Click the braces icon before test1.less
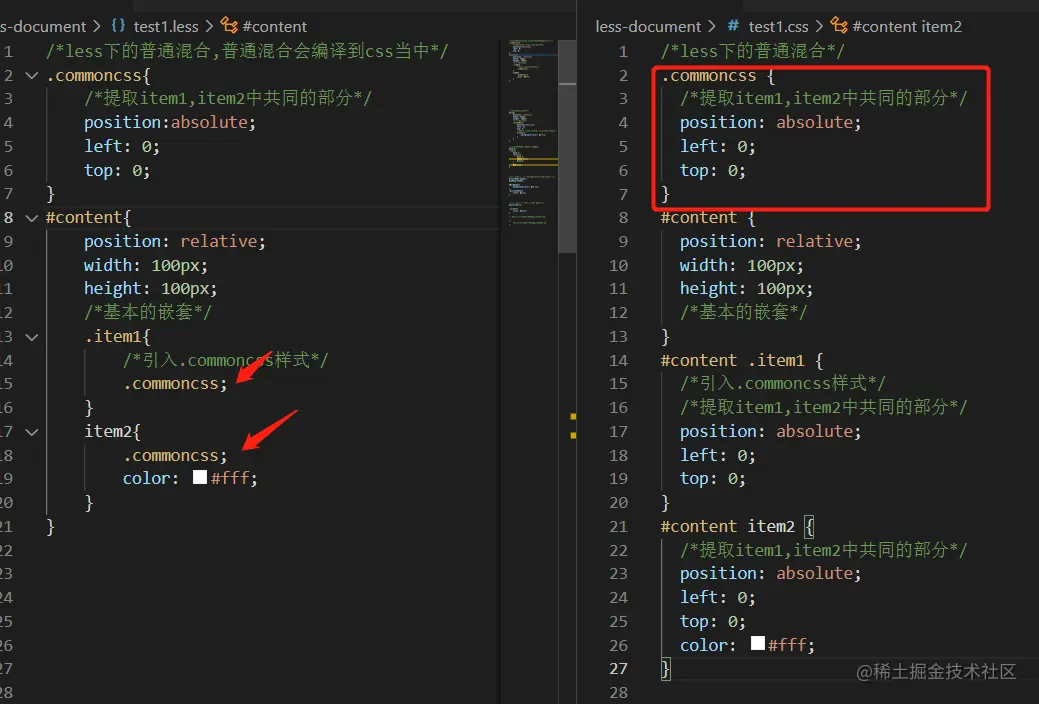Image resolution: width=1039 pixels, height=704 pixels. 118,26
